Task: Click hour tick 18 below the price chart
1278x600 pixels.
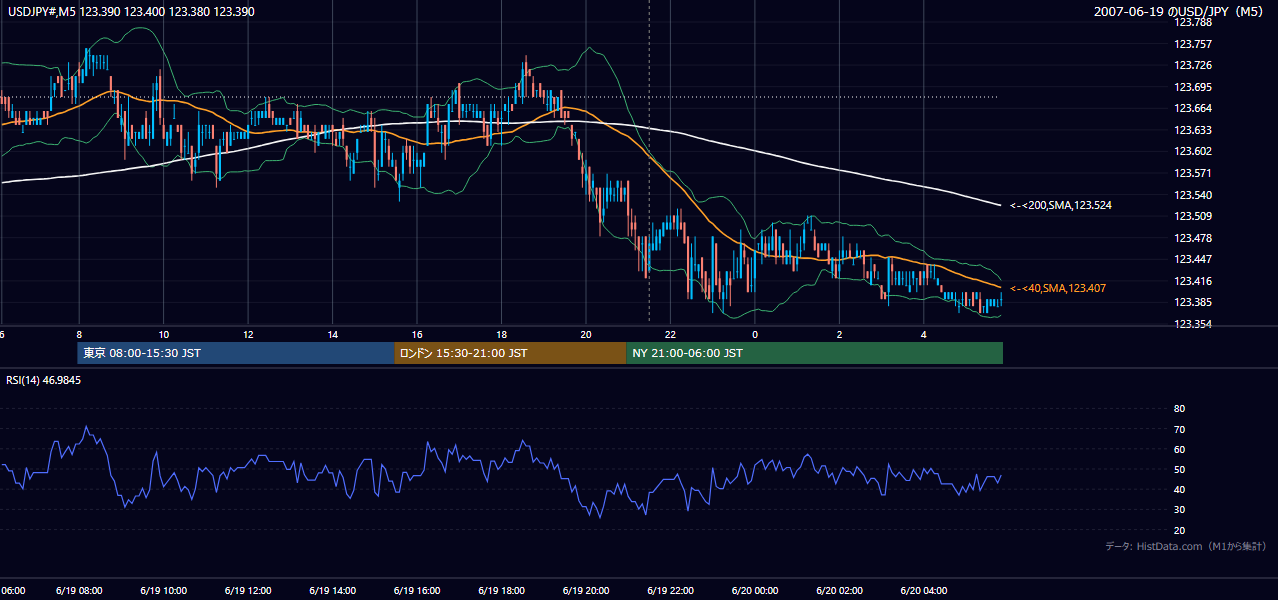Action: (x=501, y=334)
